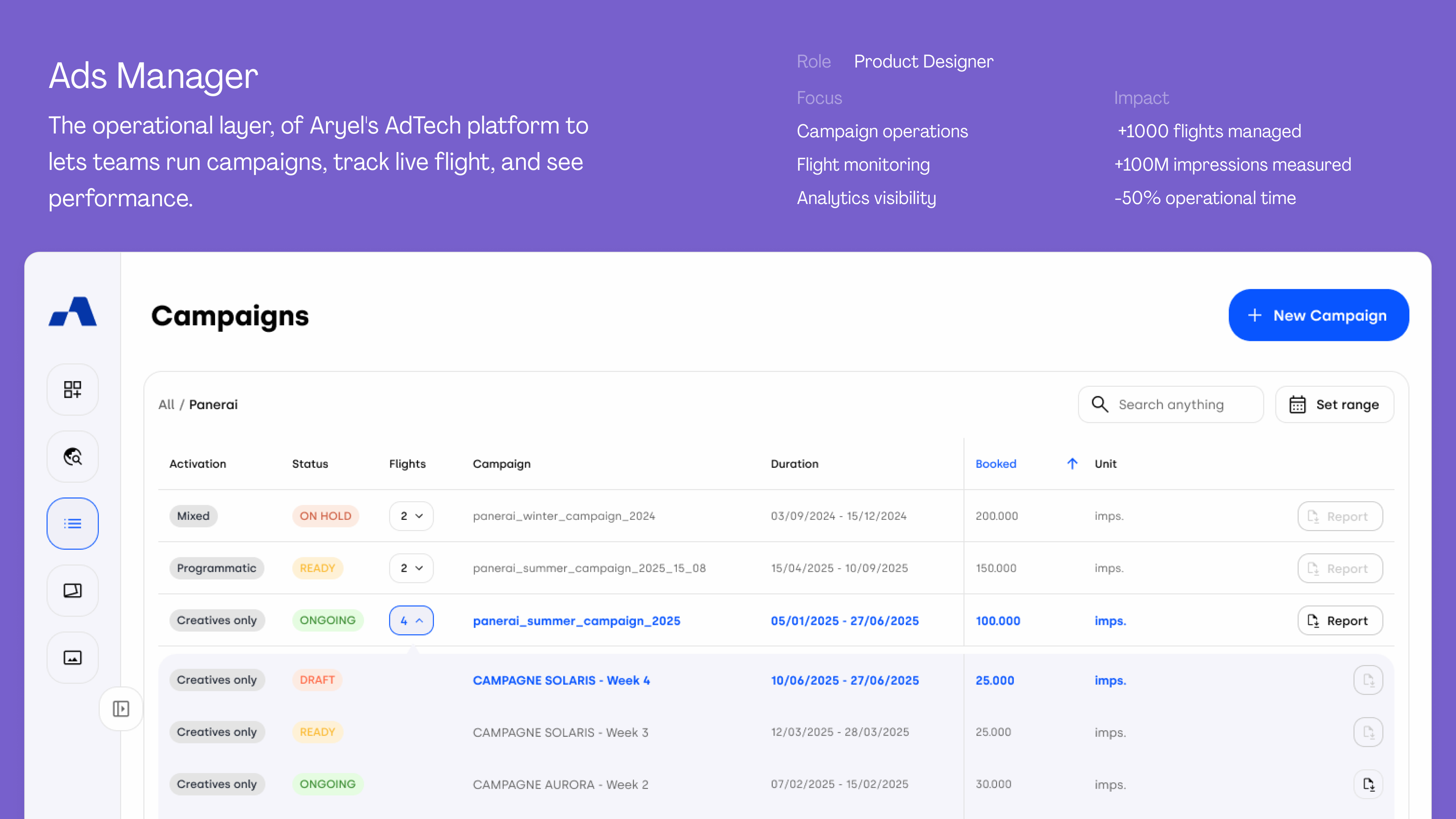Click the panerai_summer_campaign_2025_15_08 name
The height and width of the screenshot is (819, 1456).
point(590,568)
